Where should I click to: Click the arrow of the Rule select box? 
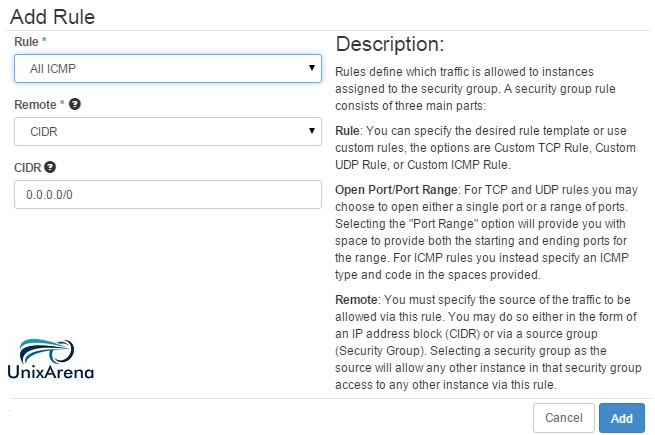click(312, 68)
